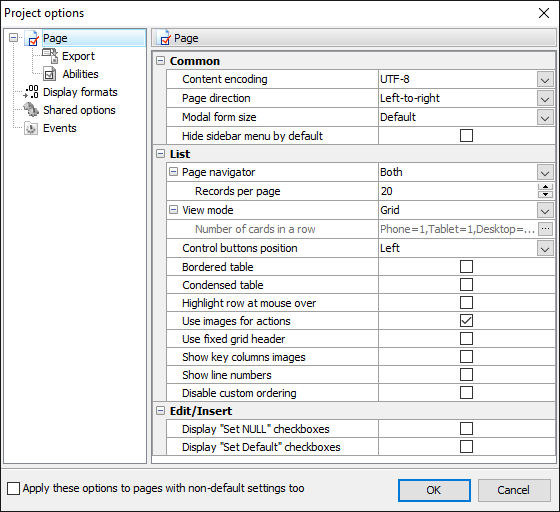Image resolution: width=560 pixels, height=512 pixels.
Task: Increase Records per page with up arrow
Action: click(x=545, y=187)
